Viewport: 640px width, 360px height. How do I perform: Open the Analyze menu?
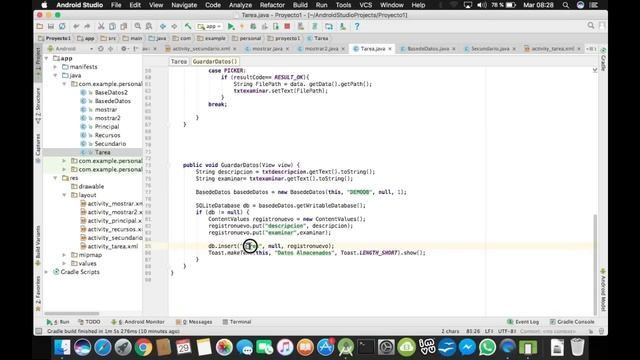240,5
